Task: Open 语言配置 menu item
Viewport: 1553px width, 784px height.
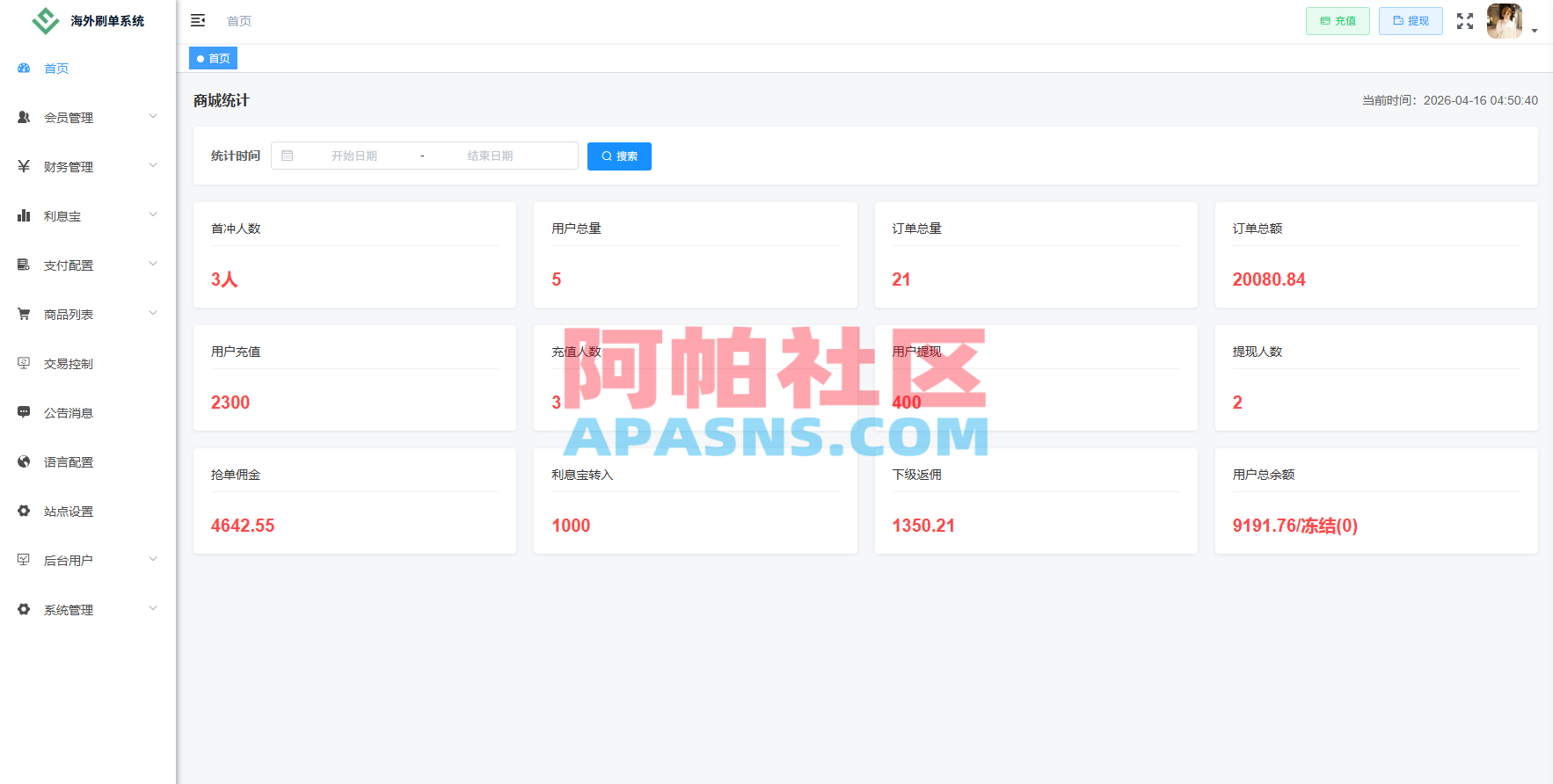Action: click(88, 462)
